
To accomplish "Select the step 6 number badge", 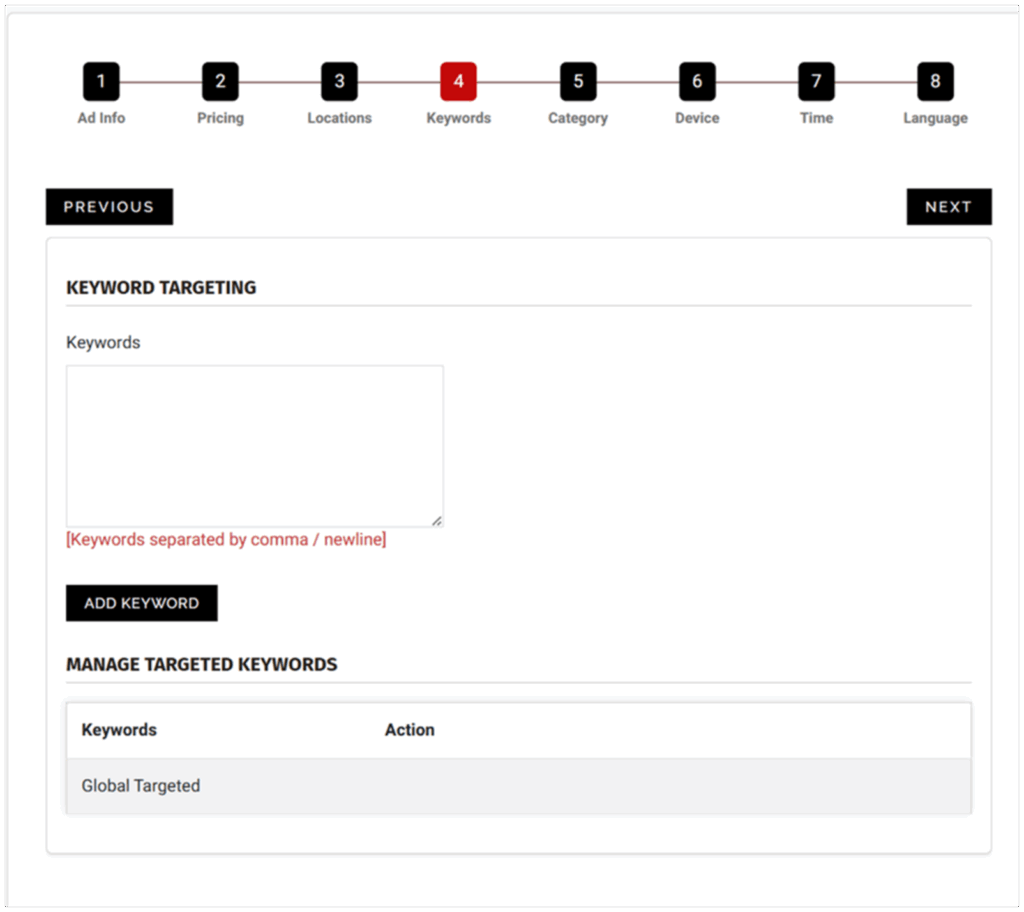I will pos(697,82).
